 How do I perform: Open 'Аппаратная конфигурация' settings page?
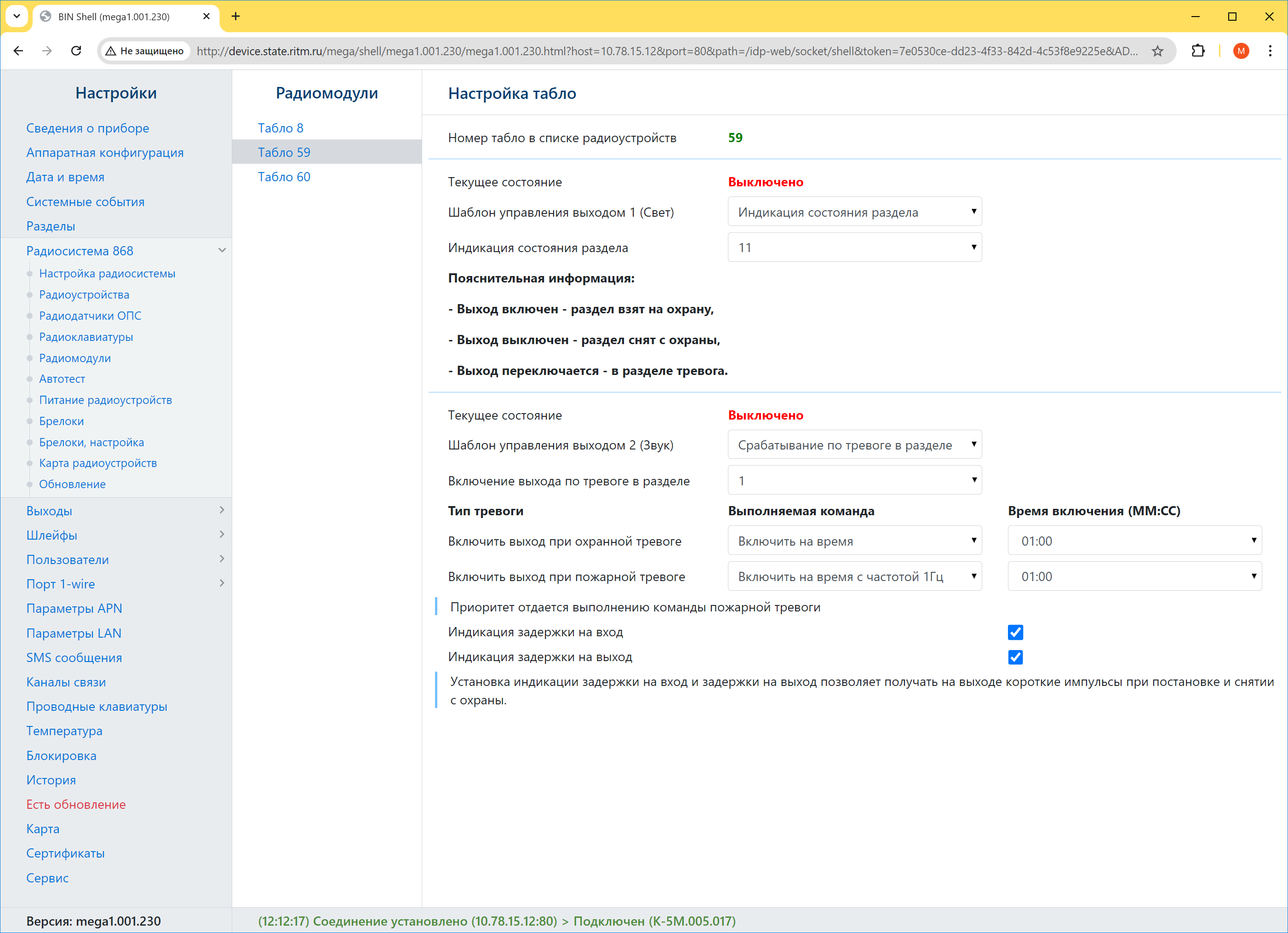(104, 152)
